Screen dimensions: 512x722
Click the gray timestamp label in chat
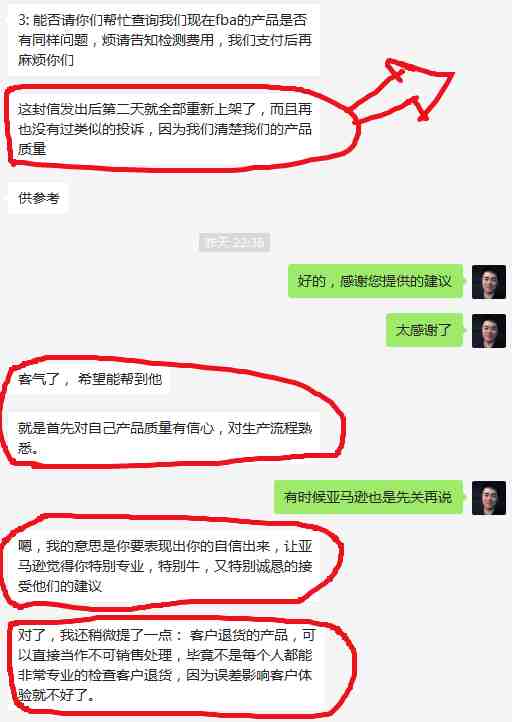pyautogui.click(x=234, y=242)
